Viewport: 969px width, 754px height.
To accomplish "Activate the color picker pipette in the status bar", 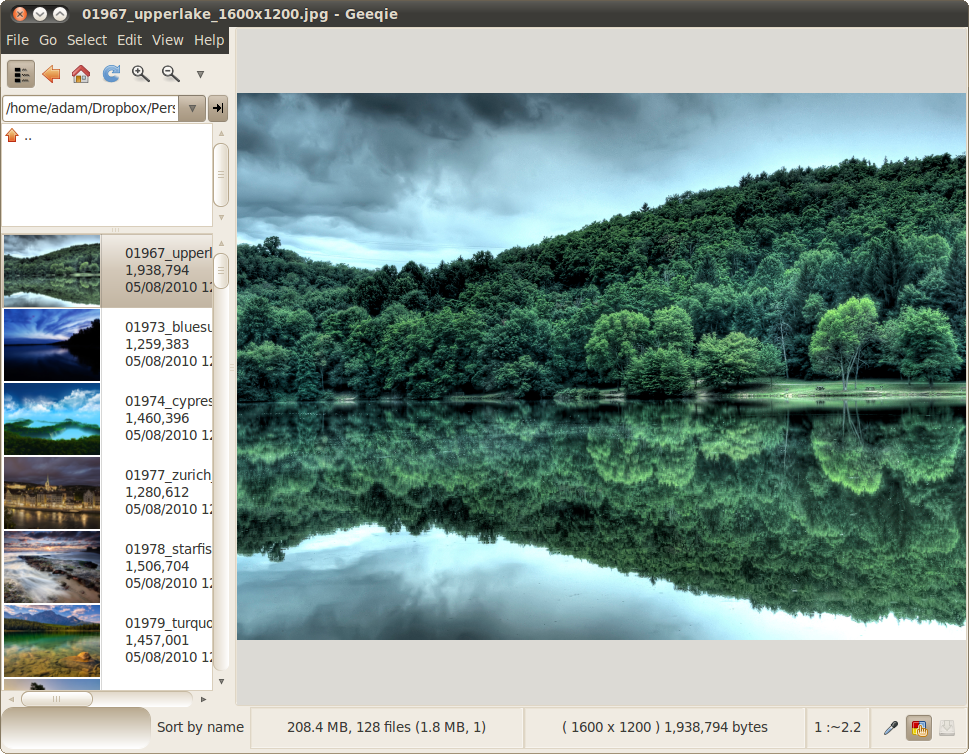I will click(x=889, y=728).
